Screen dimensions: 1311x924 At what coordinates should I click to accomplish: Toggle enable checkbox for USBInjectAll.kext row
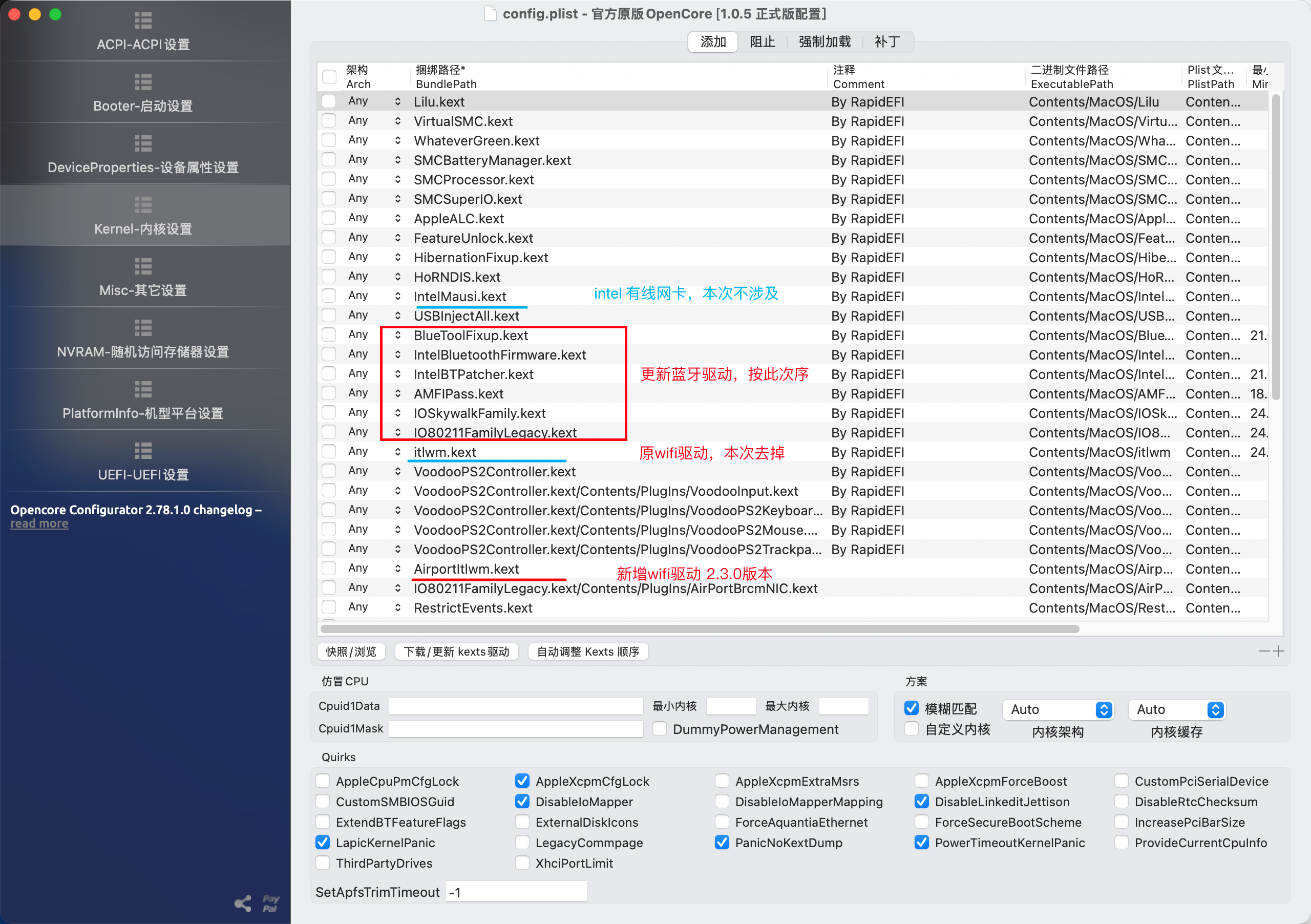(x=328, y=316)
